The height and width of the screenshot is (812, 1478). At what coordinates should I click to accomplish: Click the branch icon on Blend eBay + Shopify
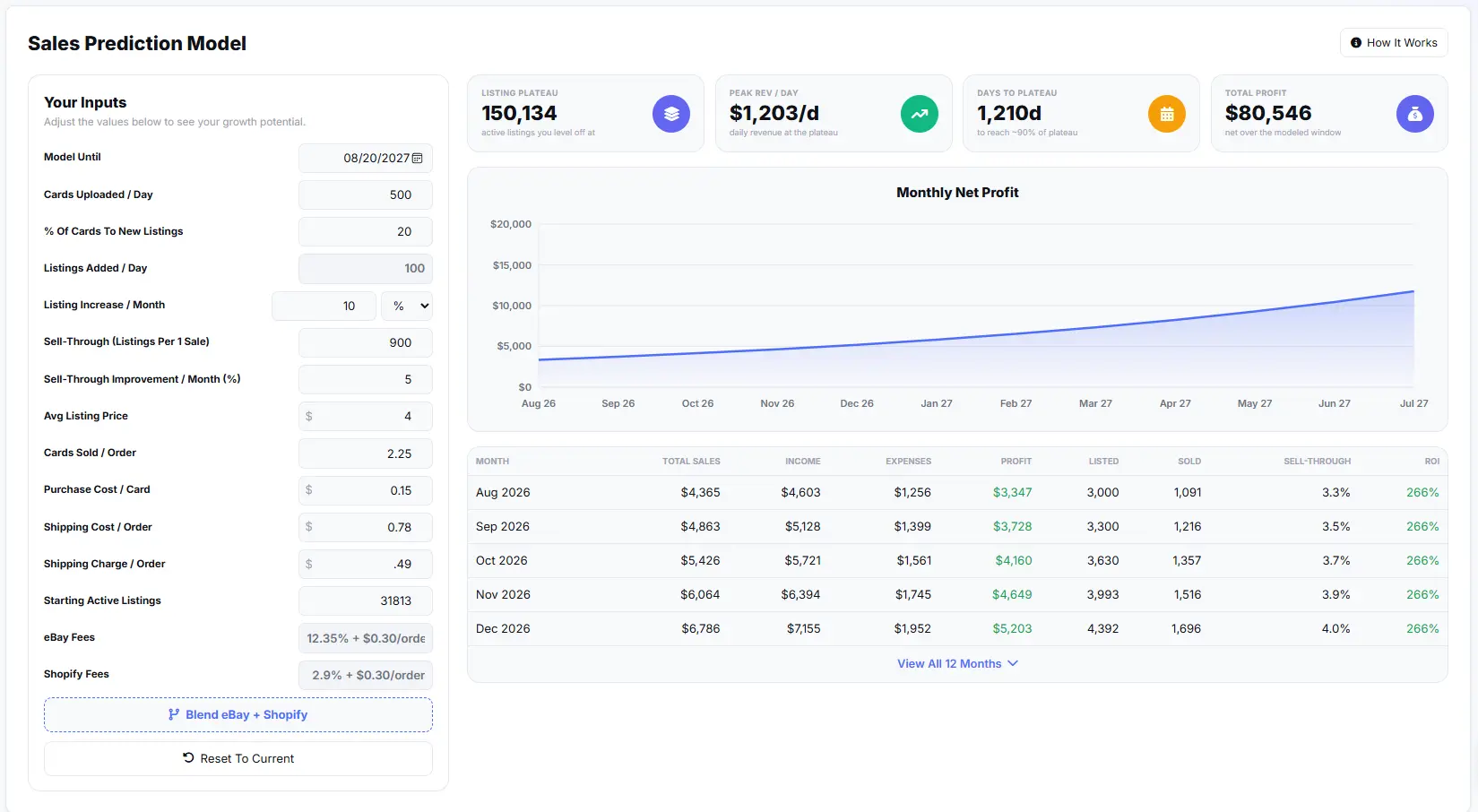pyautogui.click(x=174, y=714)
